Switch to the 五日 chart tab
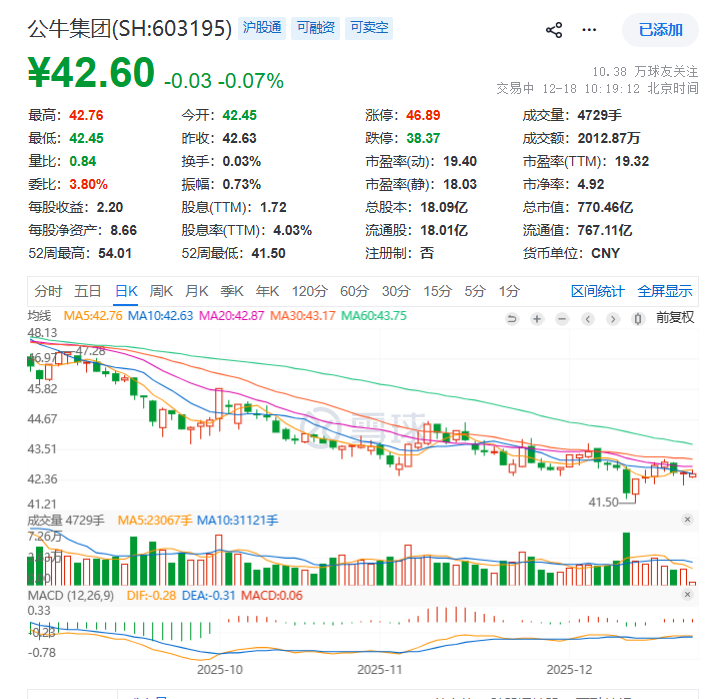726x699 pixels. [88, 291]
